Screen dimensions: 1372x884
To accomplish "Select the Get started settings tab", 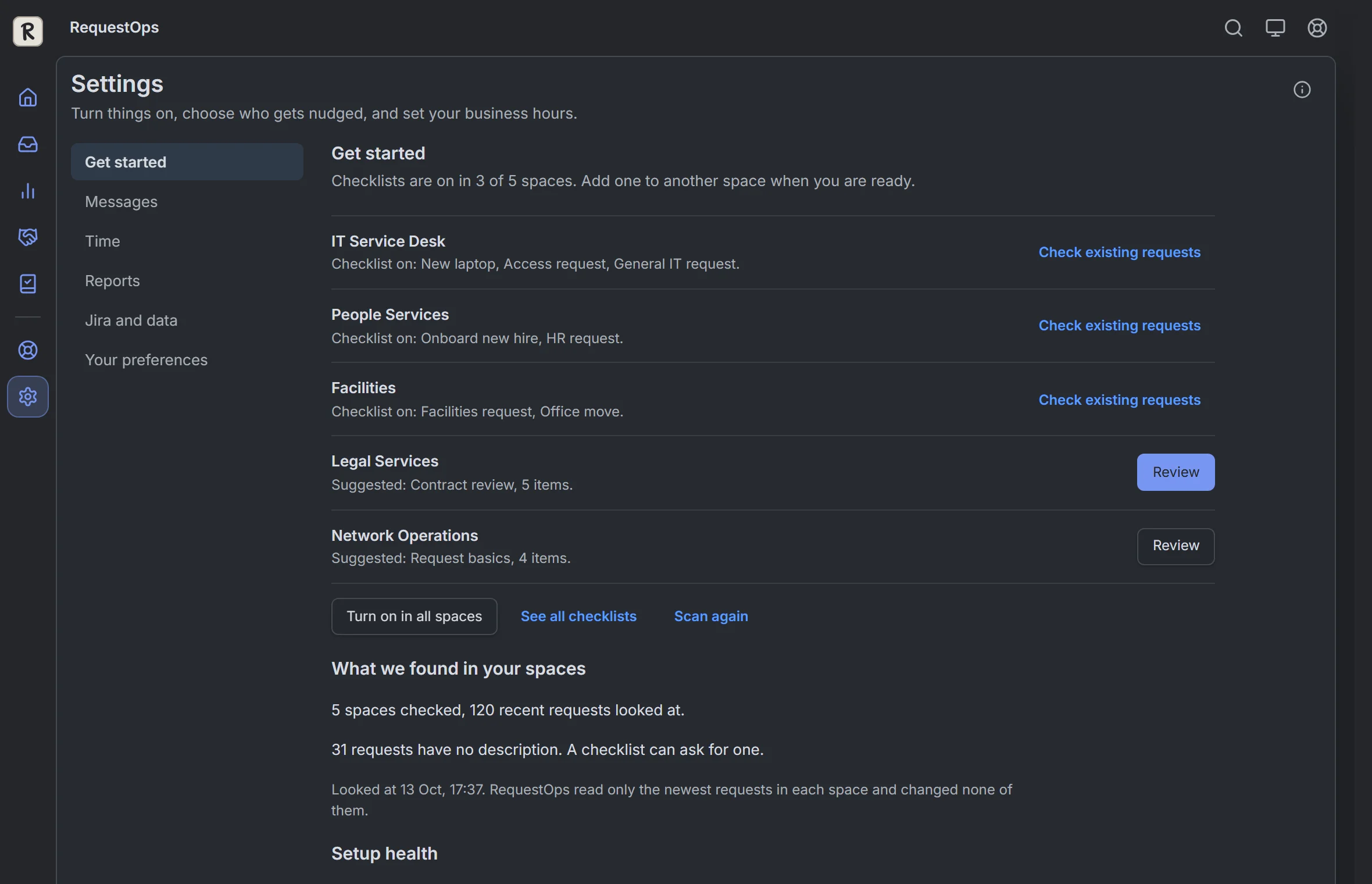I will click(x=187, y=162).
